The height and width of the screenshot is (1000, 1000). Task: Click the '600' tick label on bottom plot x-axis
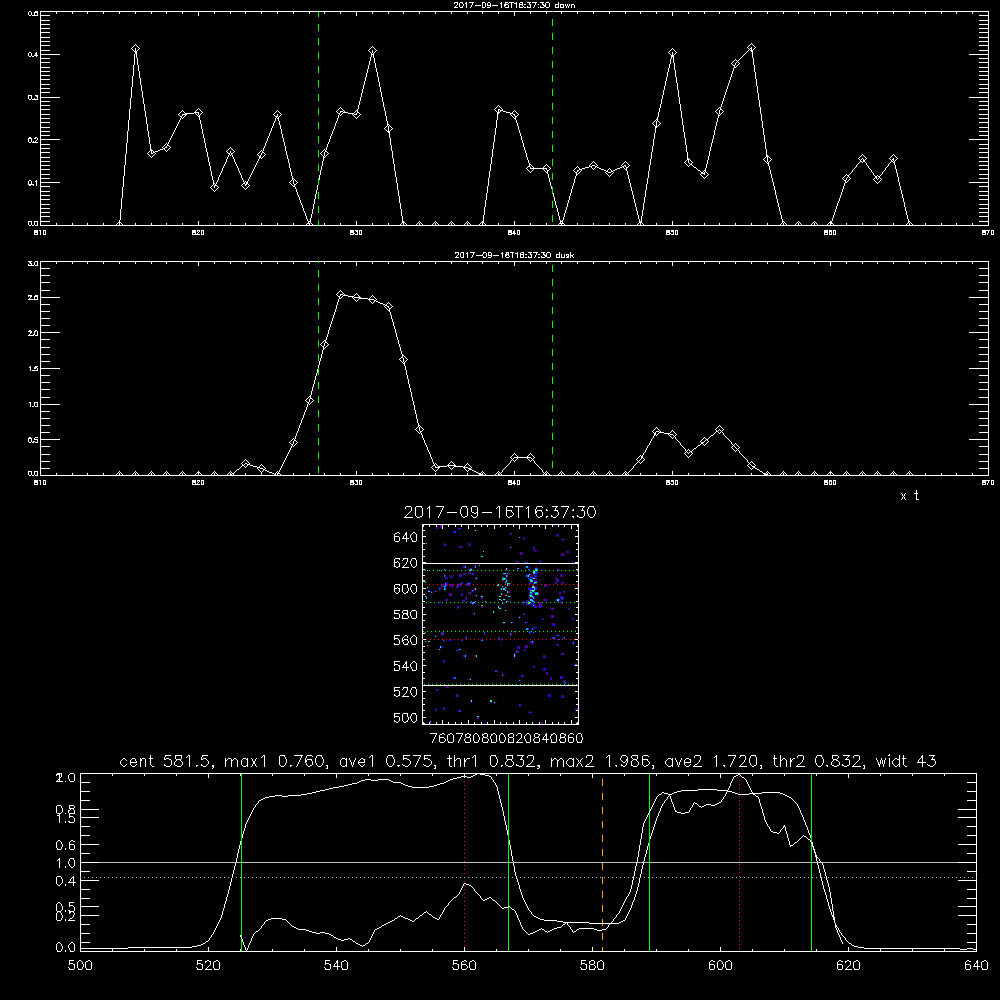pyautogui.click(x=721, y=966)
